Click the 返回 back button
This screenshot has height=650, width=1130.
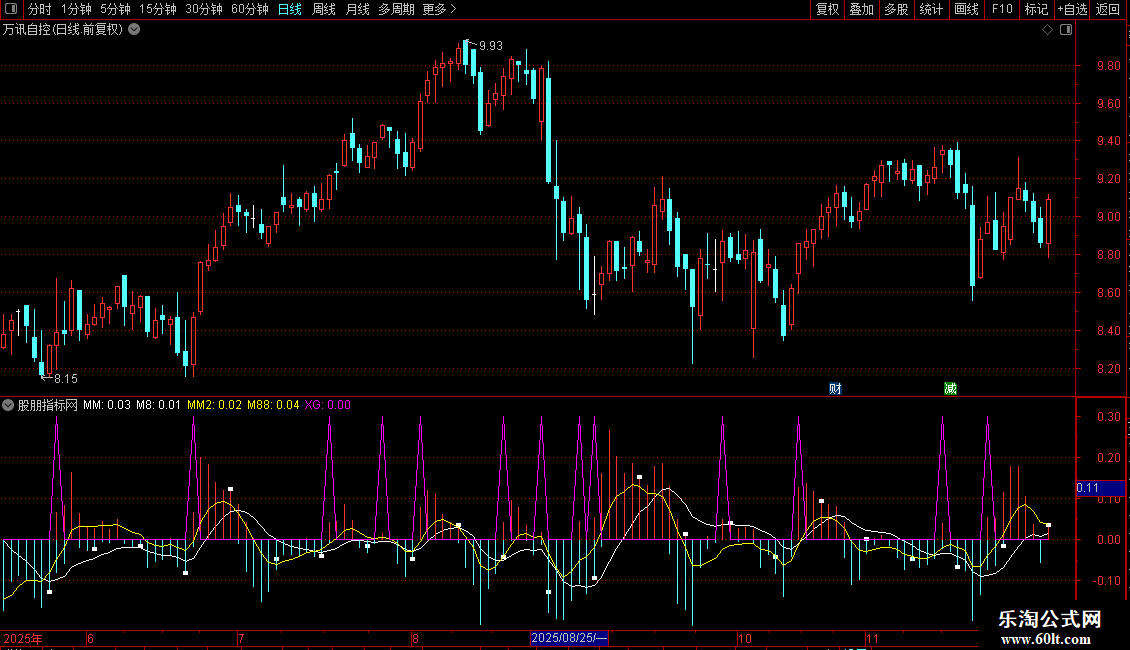[1108, 9]
